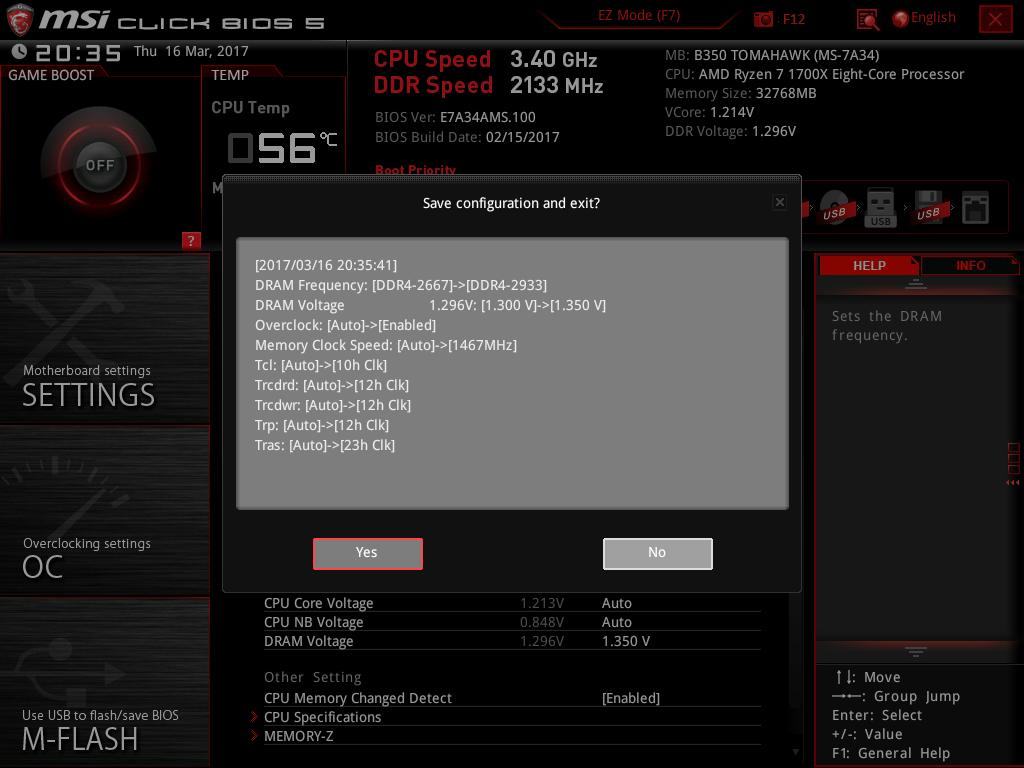Open the BIOS search icon
This screenshot has height=768, width=1024.
coord(868,20)
